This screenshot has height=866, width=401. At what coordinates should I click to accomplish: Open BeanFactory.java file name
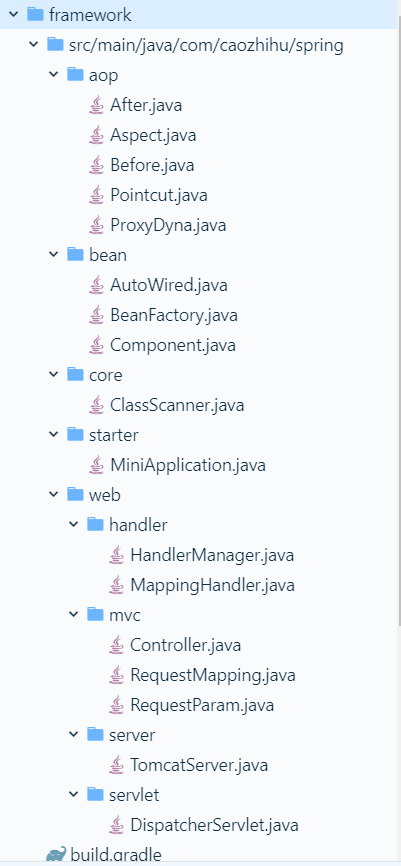174,315
